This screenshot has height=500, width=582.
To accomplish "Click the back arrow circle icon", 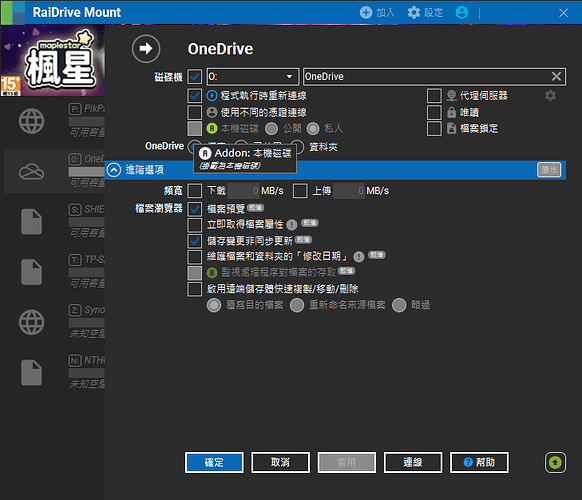I will (146, 49).
